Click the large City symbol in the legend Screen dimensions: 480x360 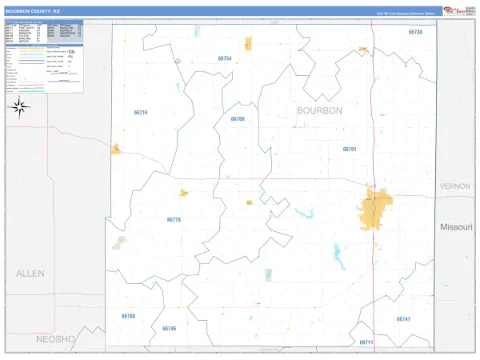(x=72, y=52)
